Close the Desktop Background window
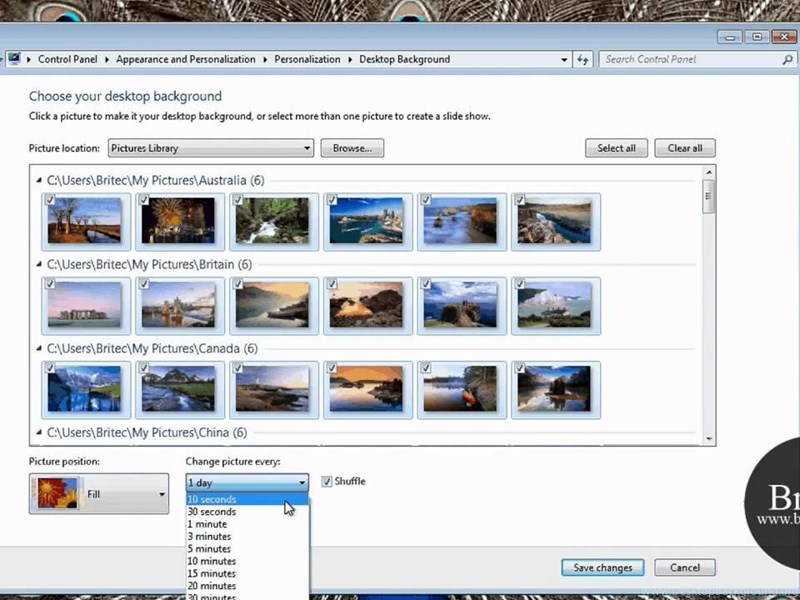This screenshot has width=800, height=600. click(784, 37)
